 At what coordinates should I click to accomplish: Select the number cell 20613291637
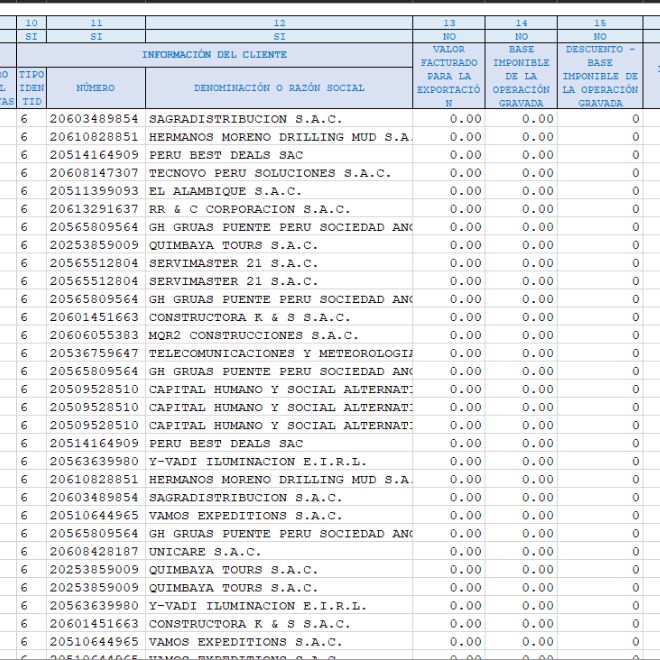[95, 209]
